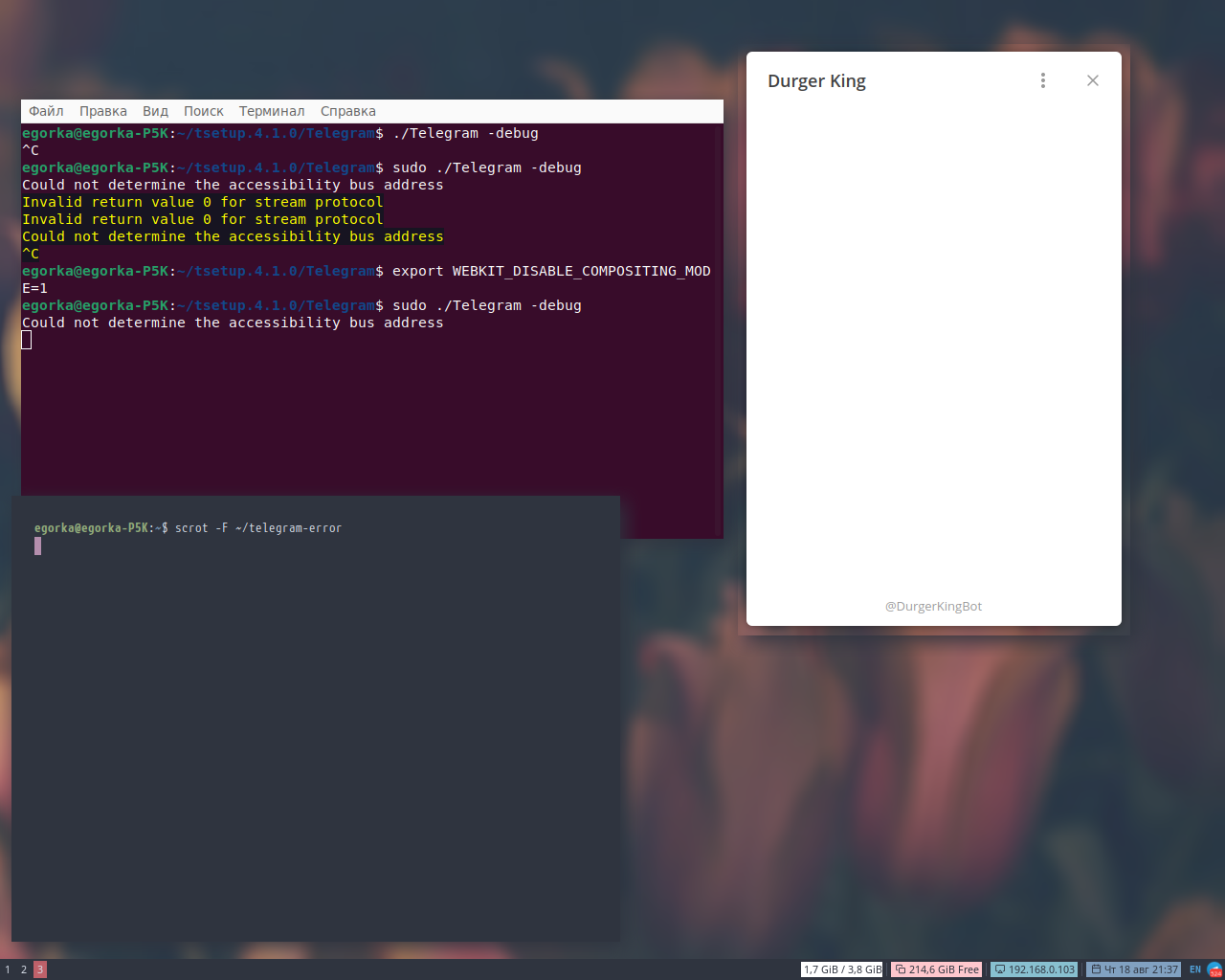Click the network indicator showing 192.168.0.103
Viewport: 1225px width, 980px height.
point(1035,969)
